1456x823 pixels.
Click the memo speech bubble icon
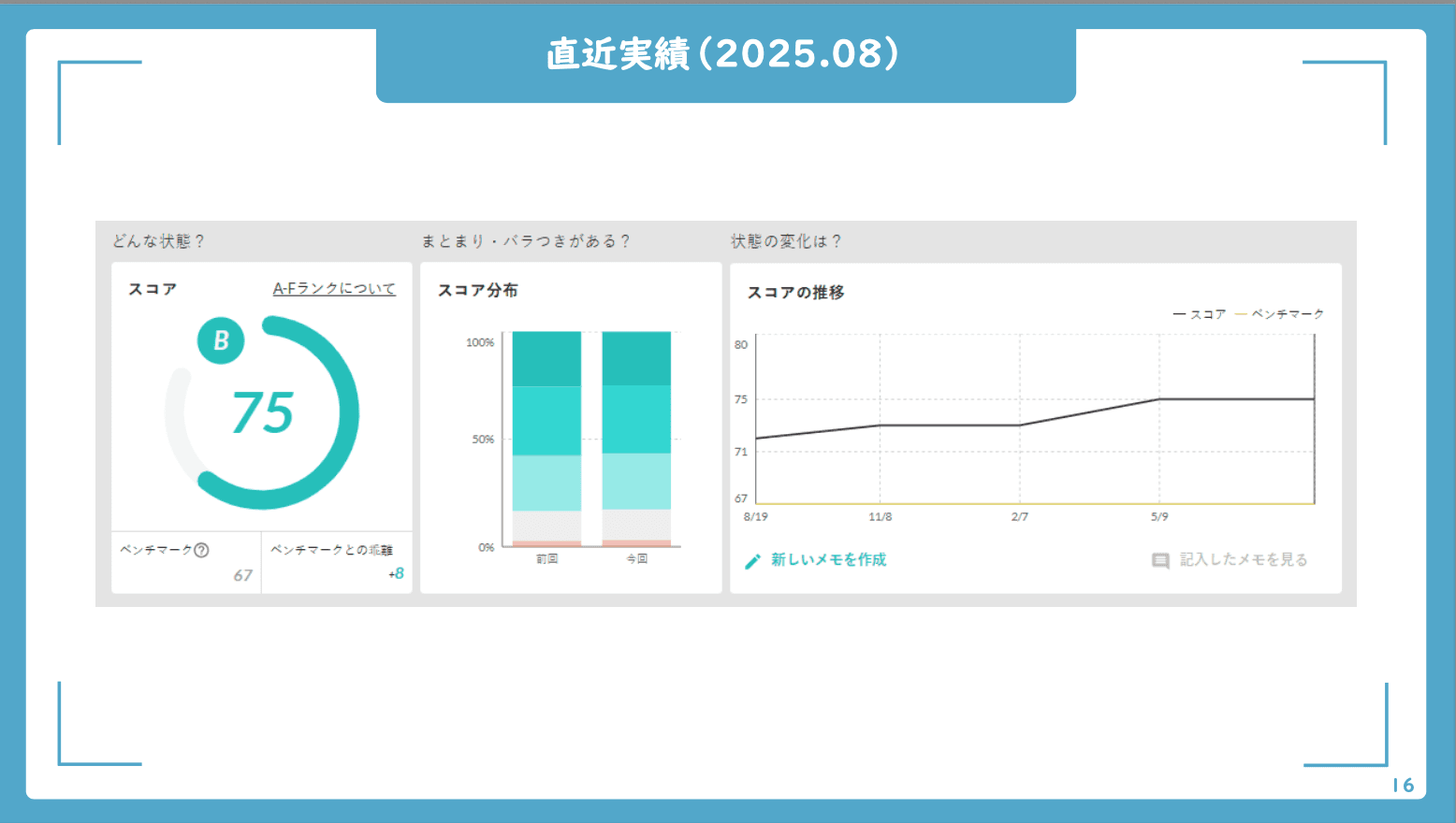(x=1160, y=561)
